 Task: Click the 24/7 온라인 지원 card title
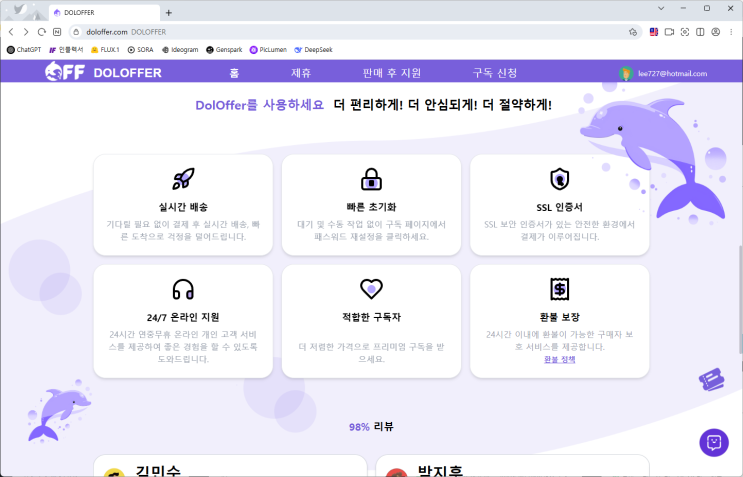(183, 317)
